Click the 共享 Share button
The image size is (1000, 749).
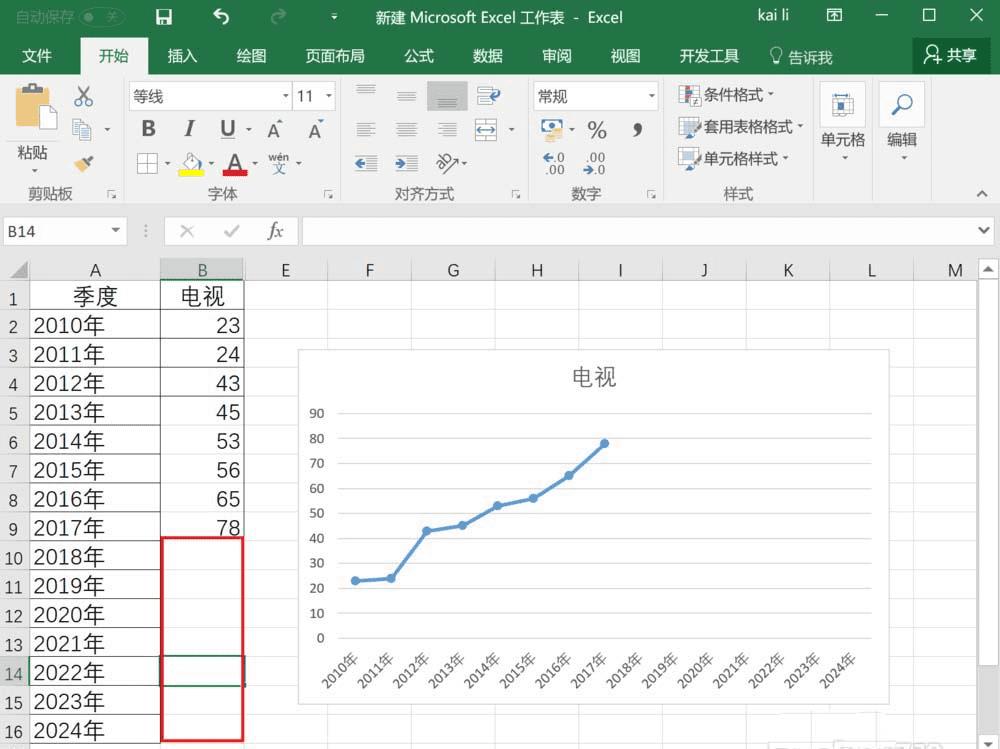(x=950, y=56)
